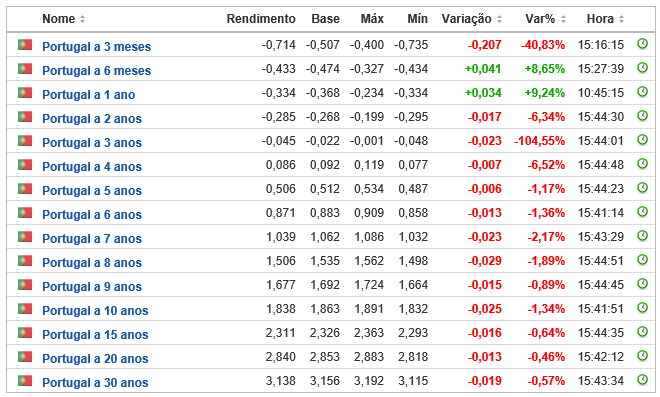
Task: Click Portugal flag beside Portugal a 7 anos
Action: coord(25,236)
